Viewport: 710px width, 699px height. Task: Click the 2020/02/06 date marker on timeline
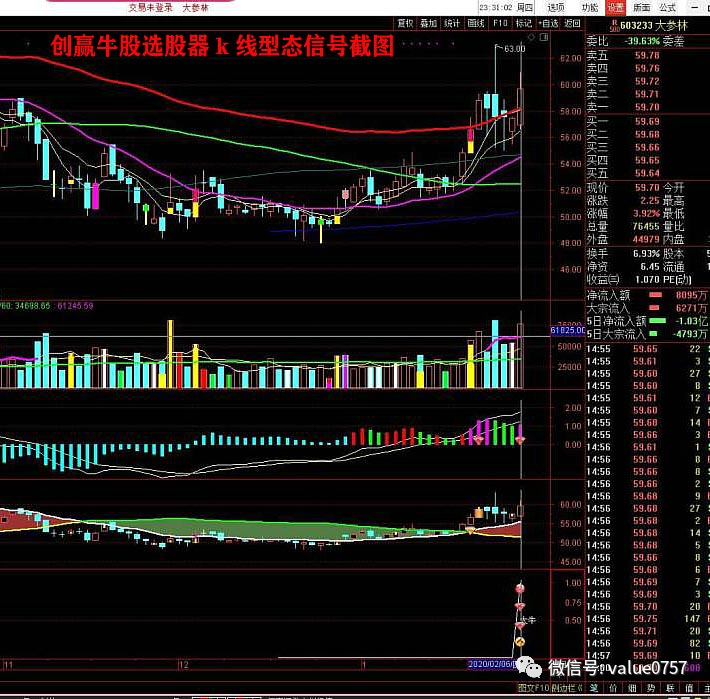click(x=492, y=664)
